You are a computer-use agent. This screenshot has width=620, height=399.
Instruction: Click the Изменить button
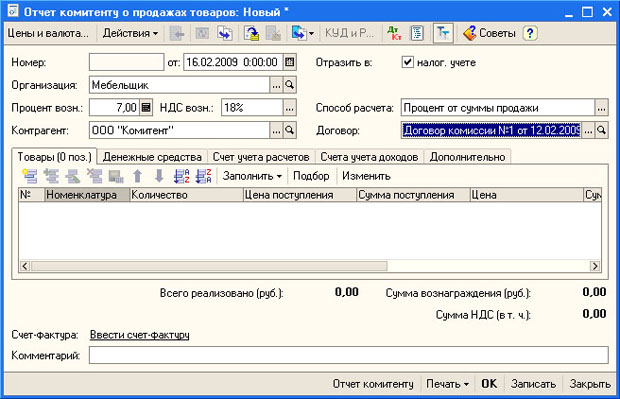(366, 176)
